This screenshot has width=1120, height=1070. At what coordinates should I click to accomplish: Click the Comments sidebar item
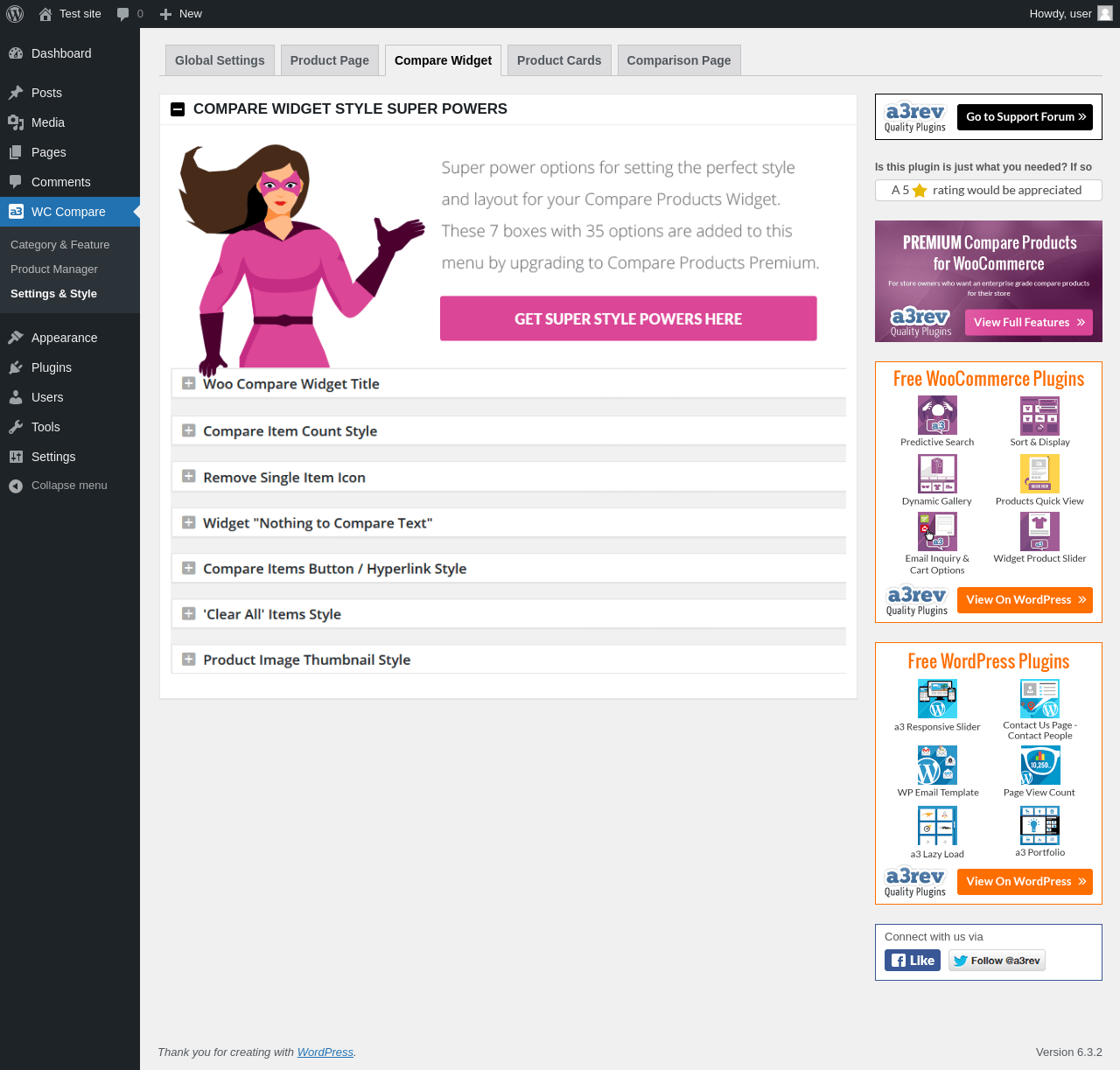pos(70,182)
